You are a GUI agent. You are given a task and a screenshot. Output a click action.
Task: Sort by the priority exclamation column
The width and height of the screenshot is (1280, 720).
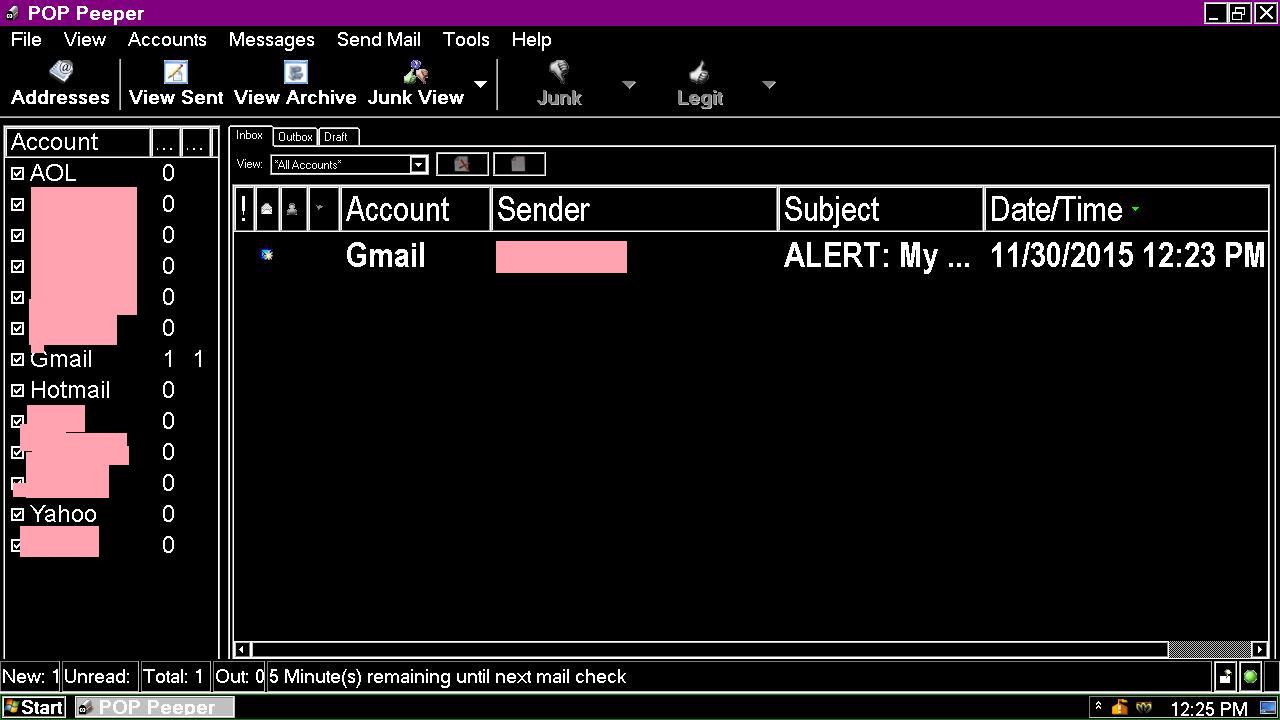point(244,209)
